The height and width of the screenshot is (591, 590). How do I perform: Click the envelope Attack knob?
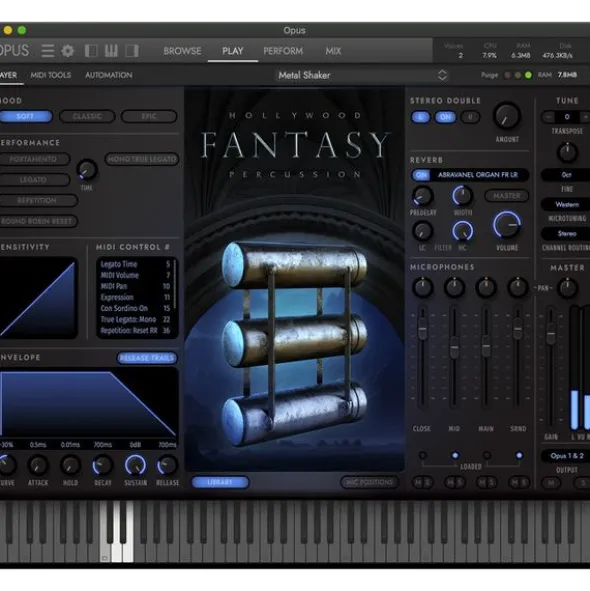(38, 465)
